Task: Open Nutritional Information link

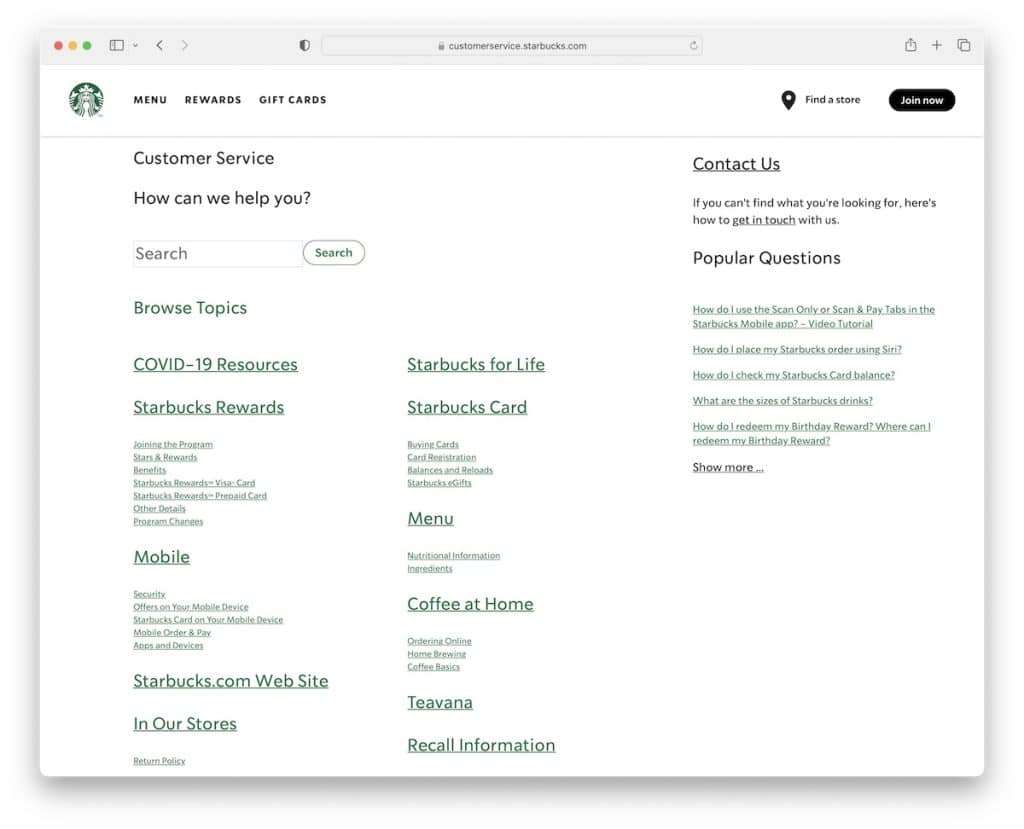Action: (x=454, y=556)
